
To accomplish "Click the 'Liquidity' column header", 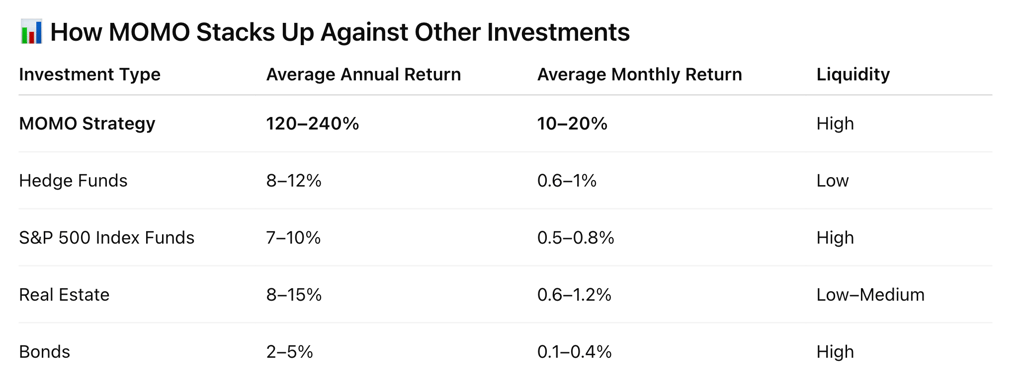I will click(853, 74).
